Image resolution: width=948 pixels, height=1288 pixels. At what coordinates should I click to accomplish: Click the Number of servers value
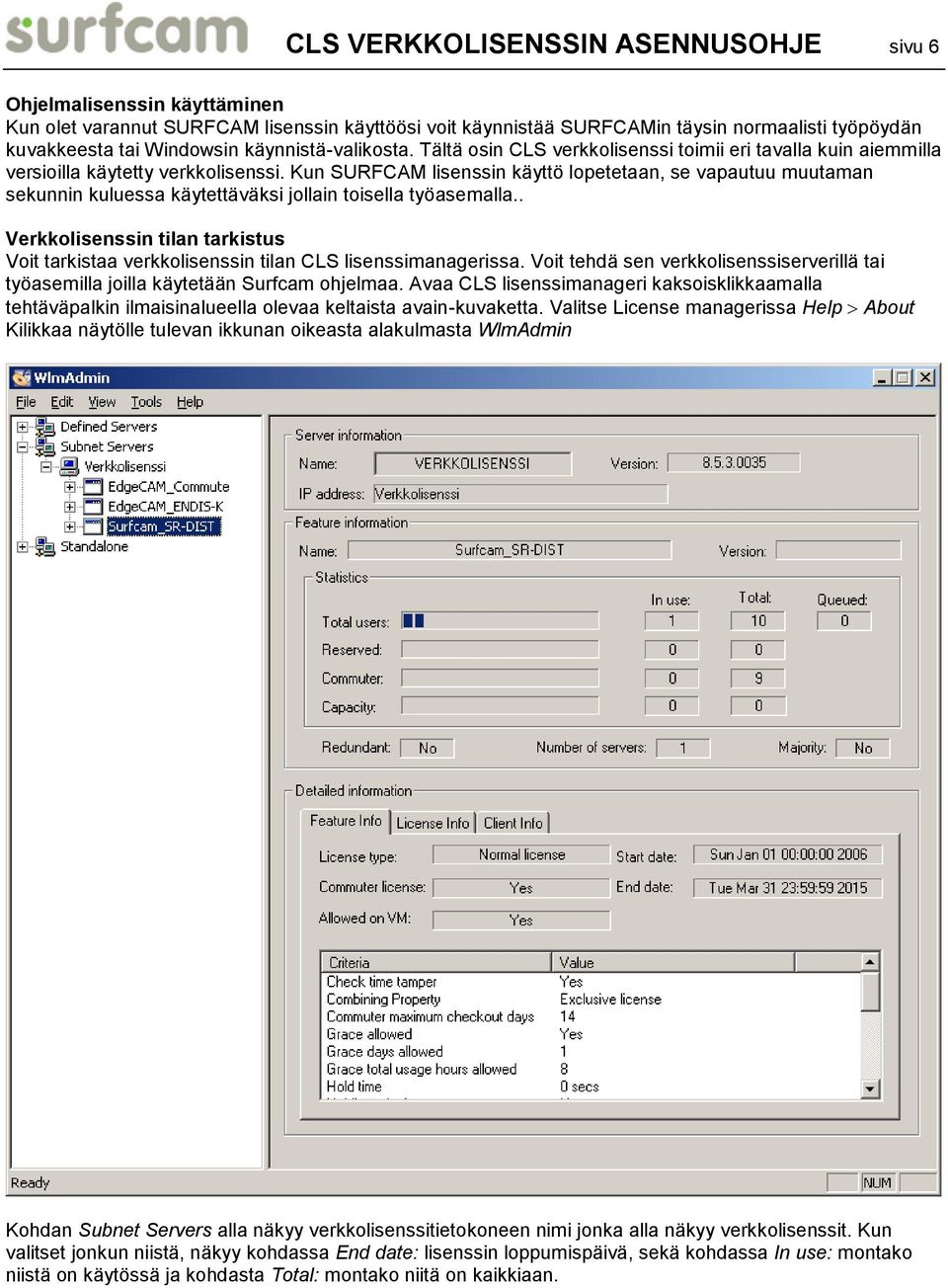(x=682, y=748)
